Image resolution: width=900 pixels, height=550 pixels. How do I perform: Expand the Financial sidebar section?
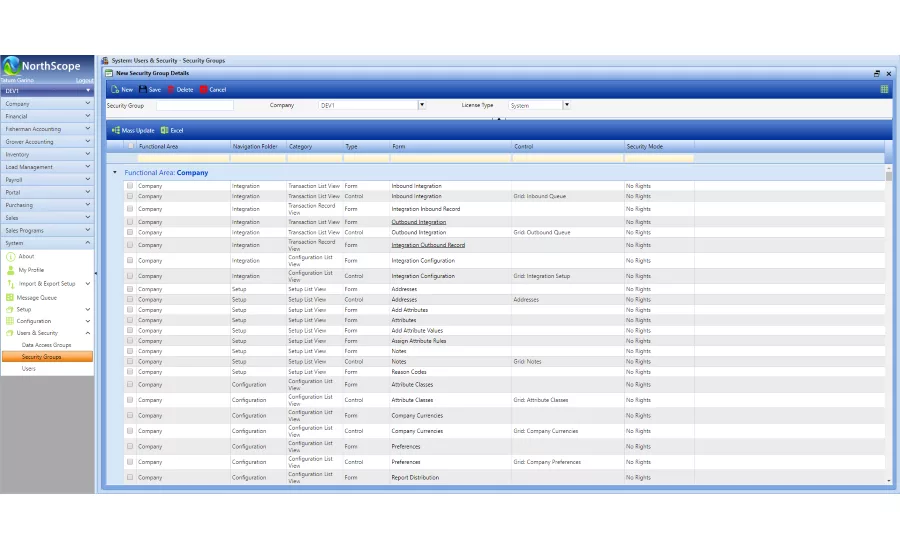(x=47, y=116)
